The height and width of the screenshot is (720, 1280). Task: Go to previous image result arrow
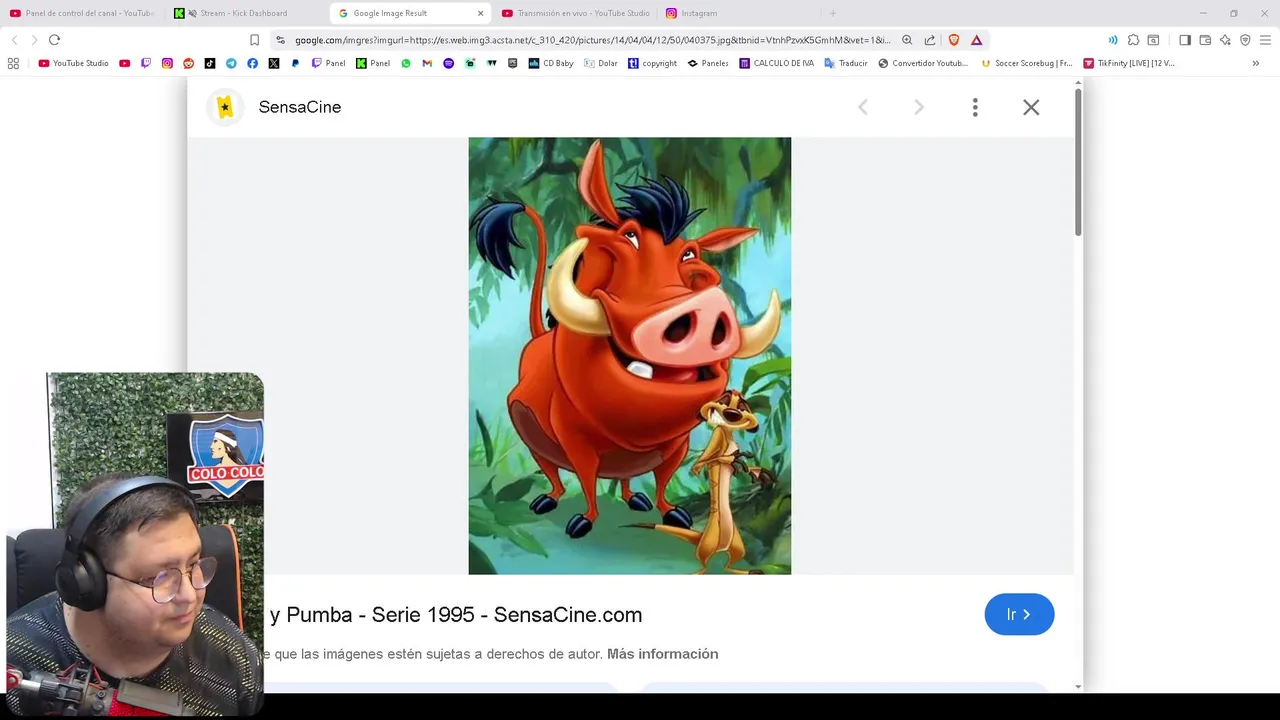click(863, 107)
